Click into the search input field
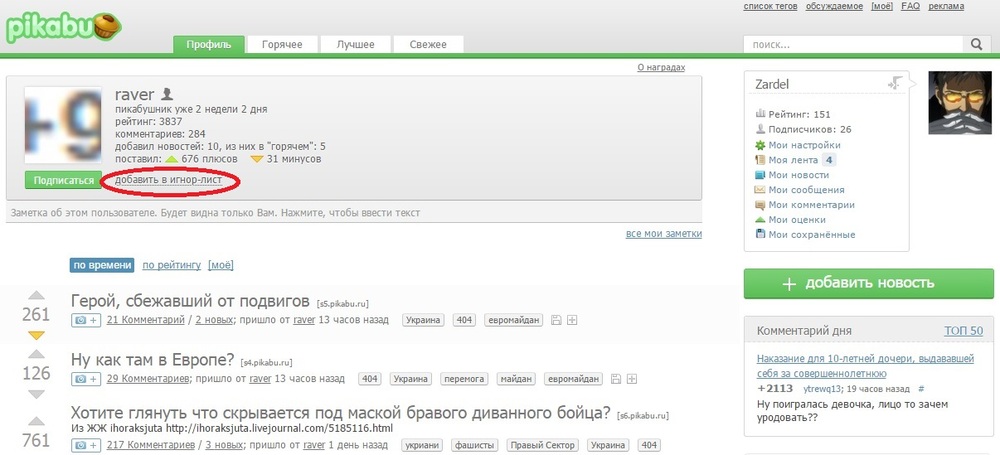Screen dimensions: 1000x455 tap(852, 44)
